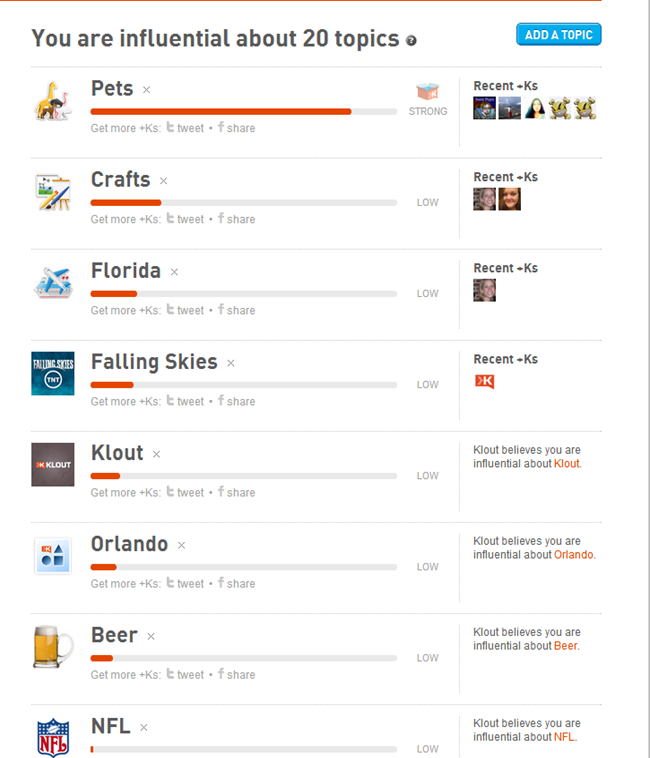Click the Florida recent +K avatar

[484, 290]
